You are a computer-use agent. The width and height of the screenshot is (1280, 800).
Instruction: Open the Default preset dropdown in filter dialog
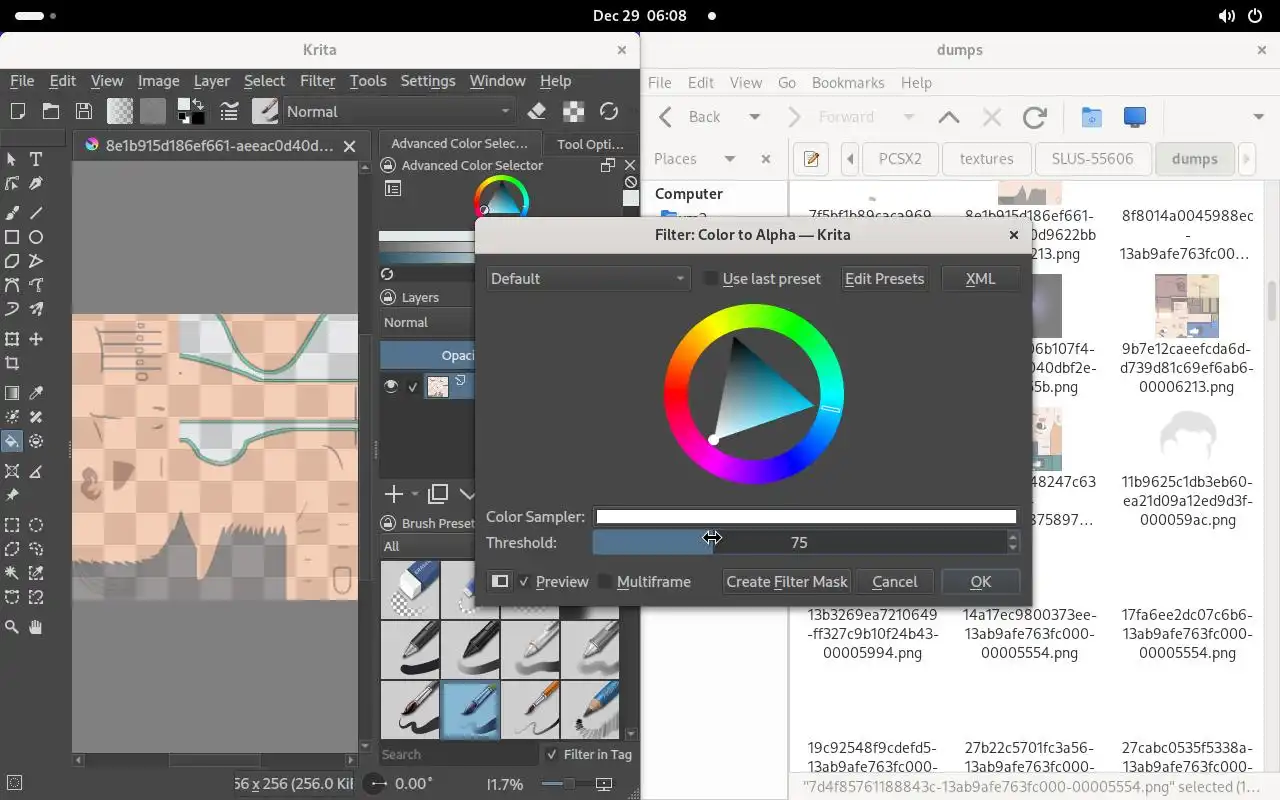[x=588, y=279]
